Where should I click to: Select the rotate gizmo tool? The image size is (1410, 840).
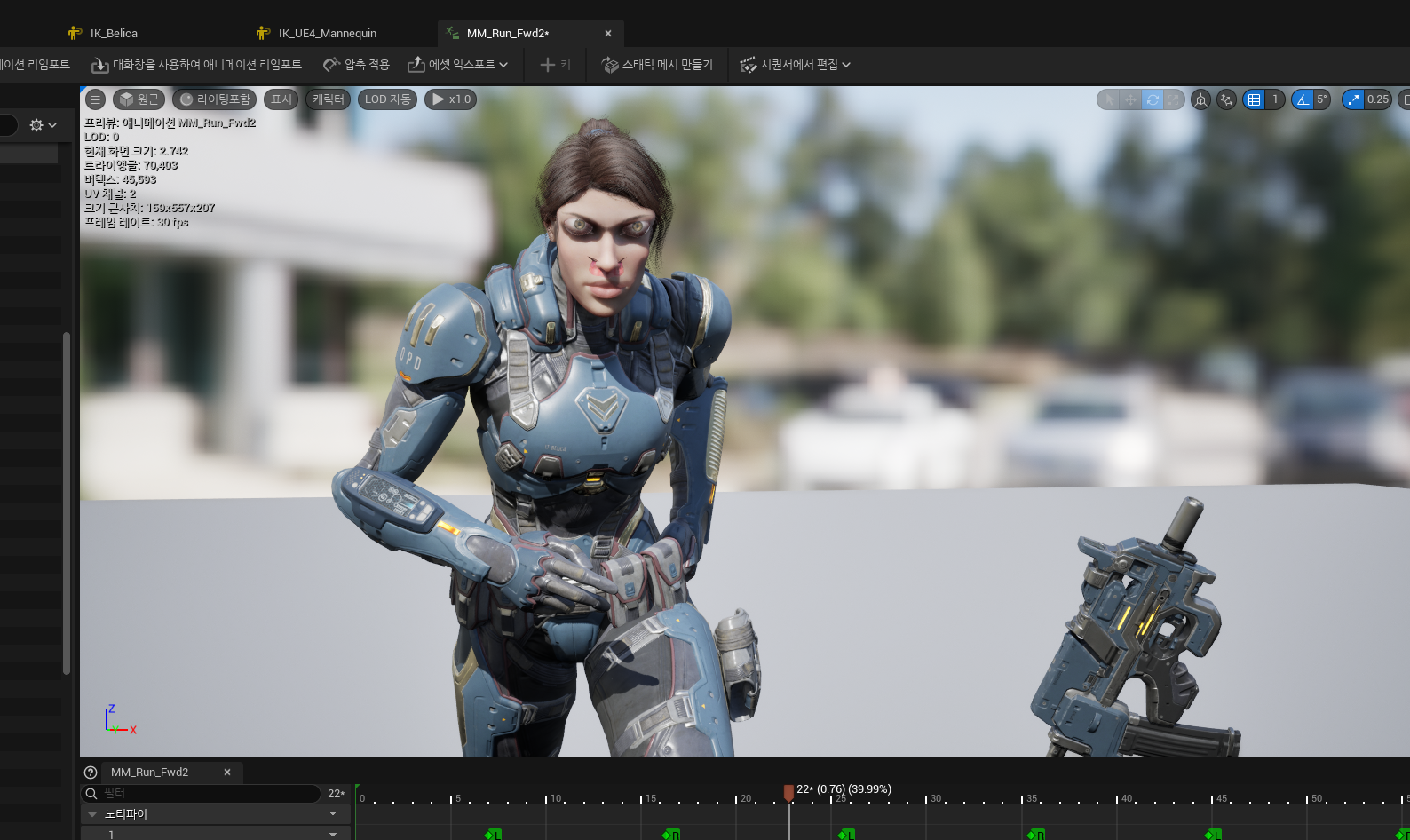[x=1153, y=99]
